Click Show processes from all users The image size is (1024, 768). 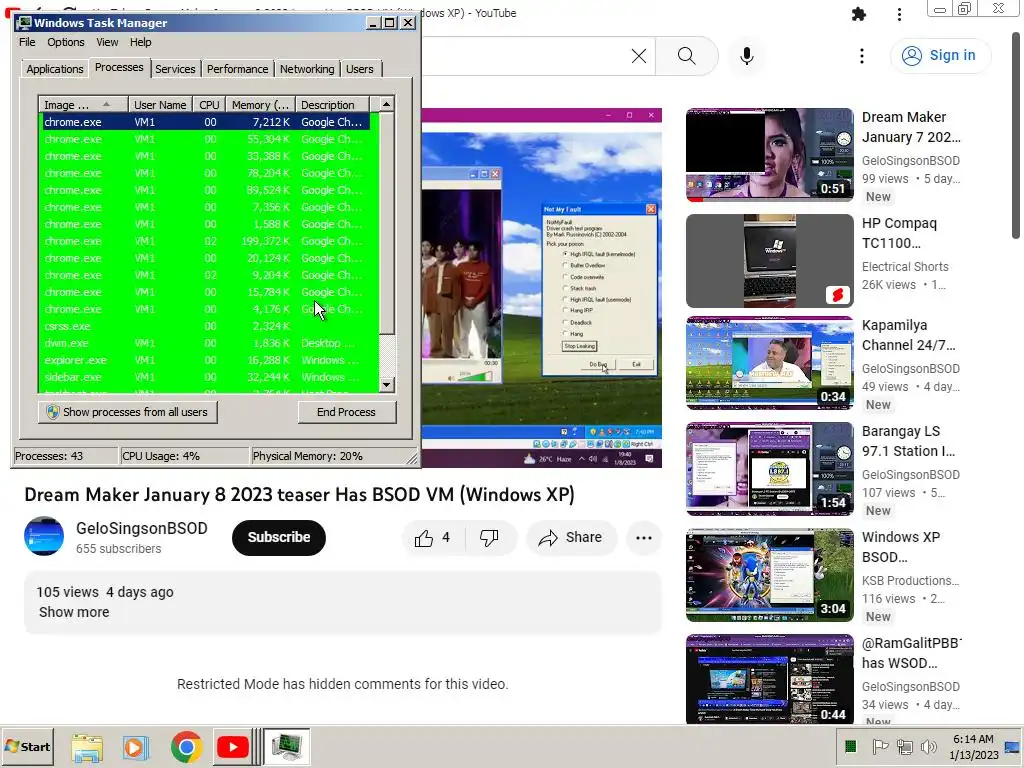[127, 412]
